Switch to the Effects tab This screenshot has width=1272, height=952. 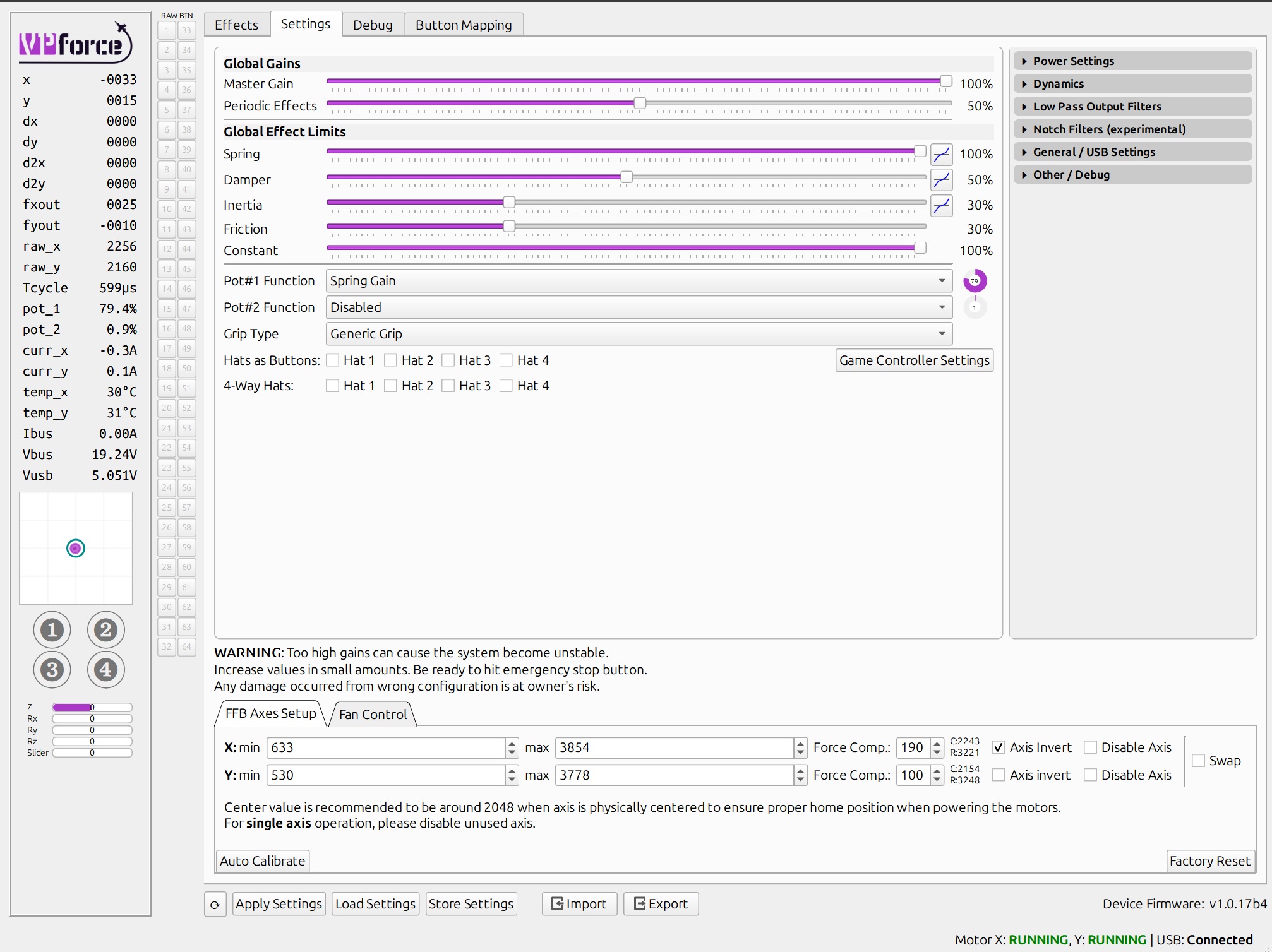pos(236,25)
